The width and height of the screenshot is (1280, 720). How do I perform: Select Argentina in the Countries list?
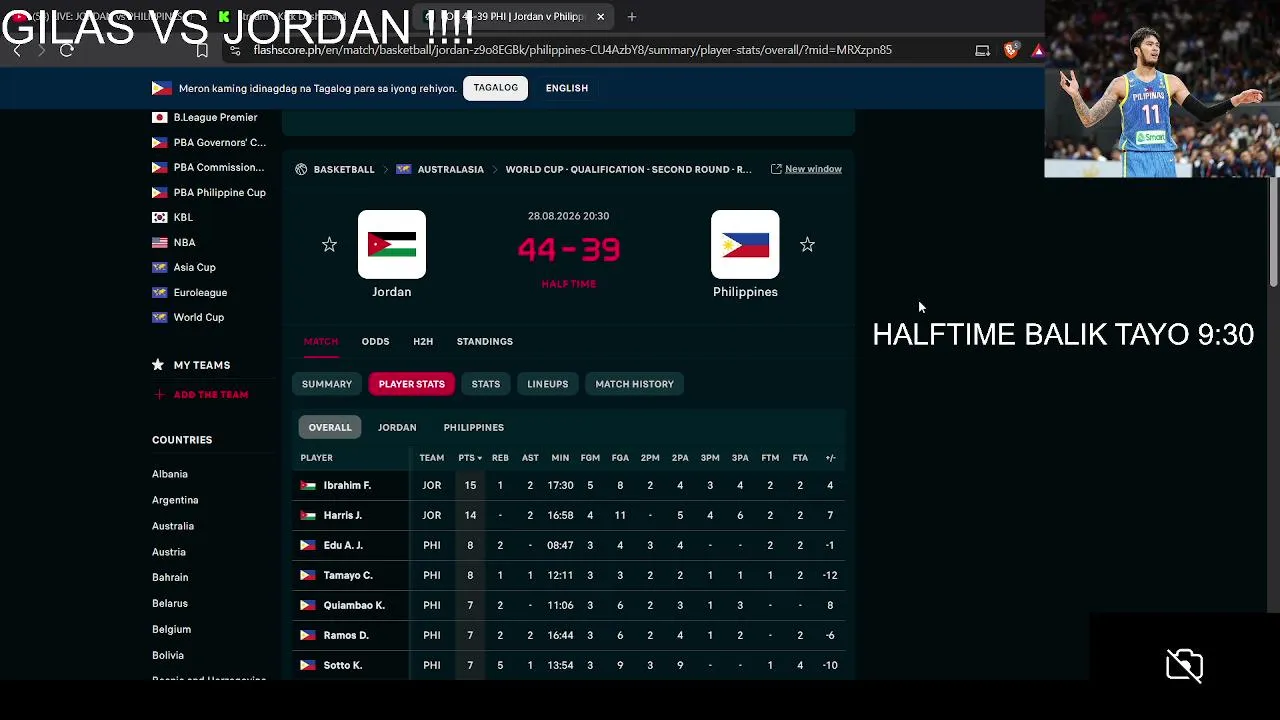[175, 500]
